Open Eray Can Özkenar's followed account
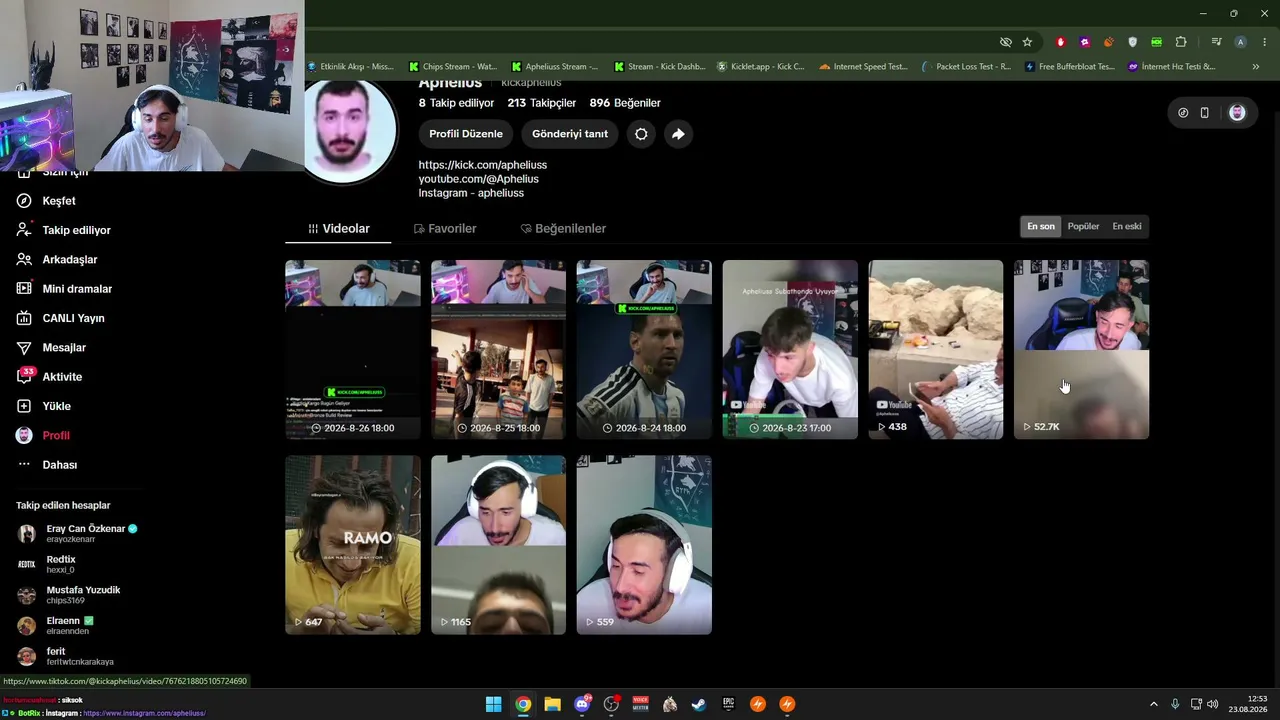Image resolution: width=1280 pixels, height=720 pixels. tap(77, 533)
